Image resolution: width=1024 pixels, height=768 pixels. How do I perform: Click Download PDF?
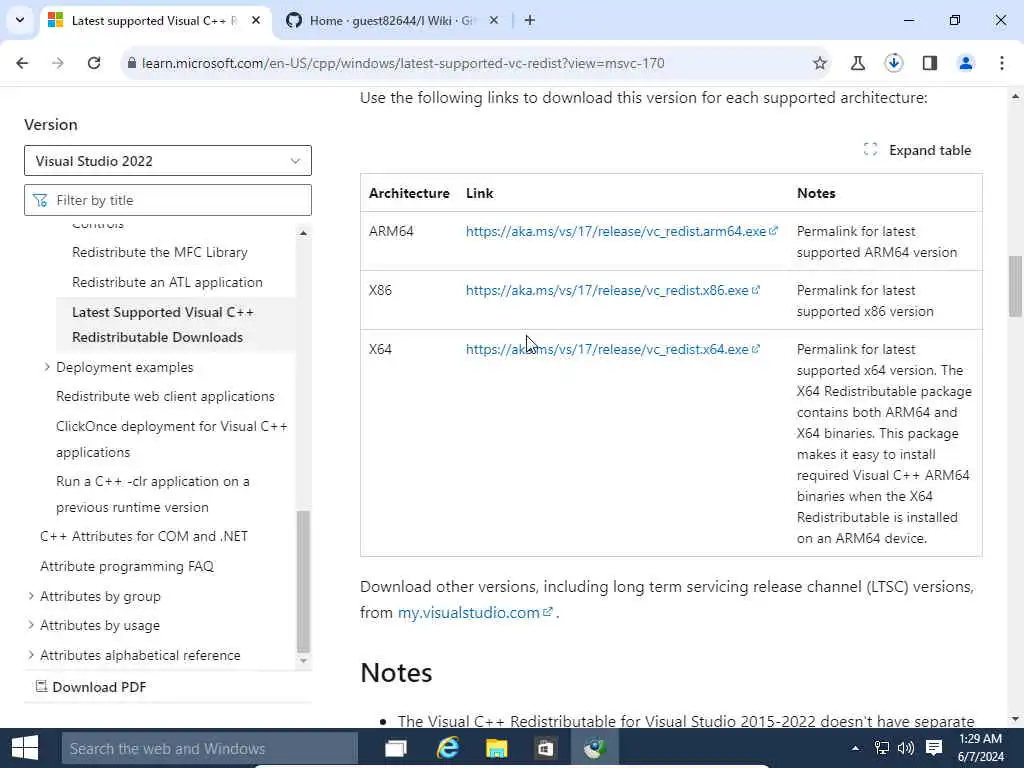click(x=91, y=687)
